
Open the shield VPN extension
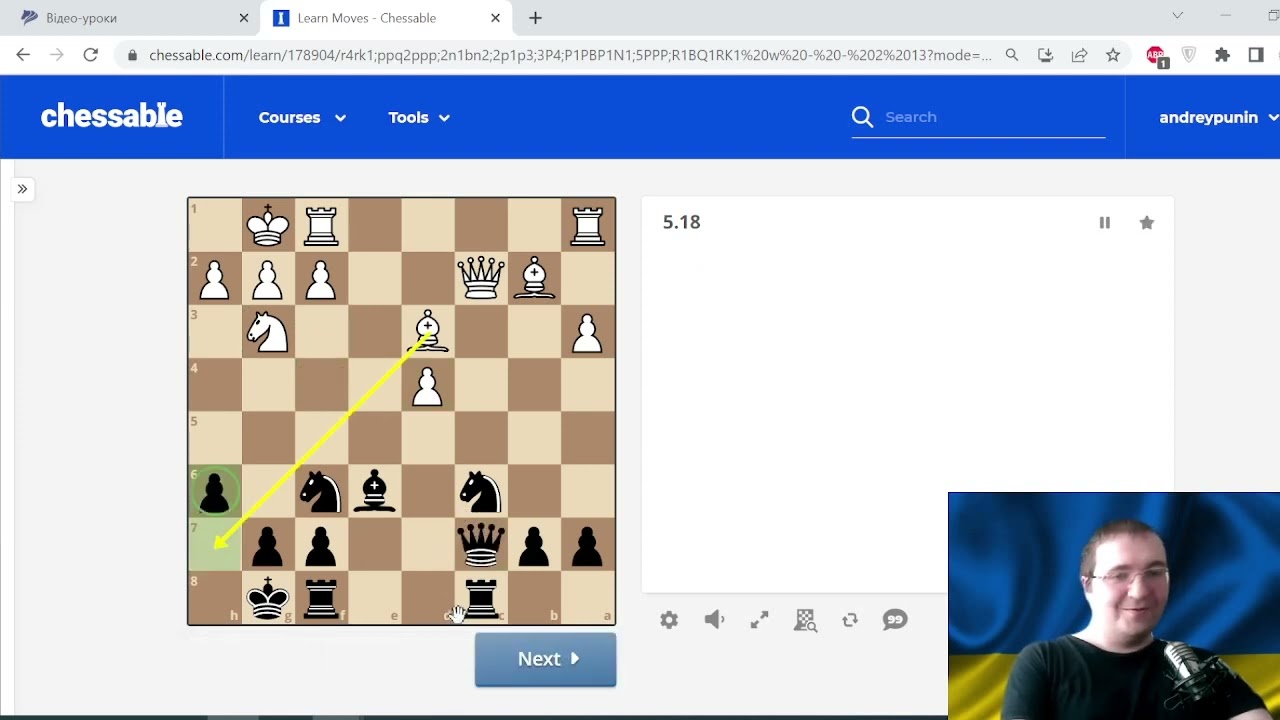coord(1189,55)
